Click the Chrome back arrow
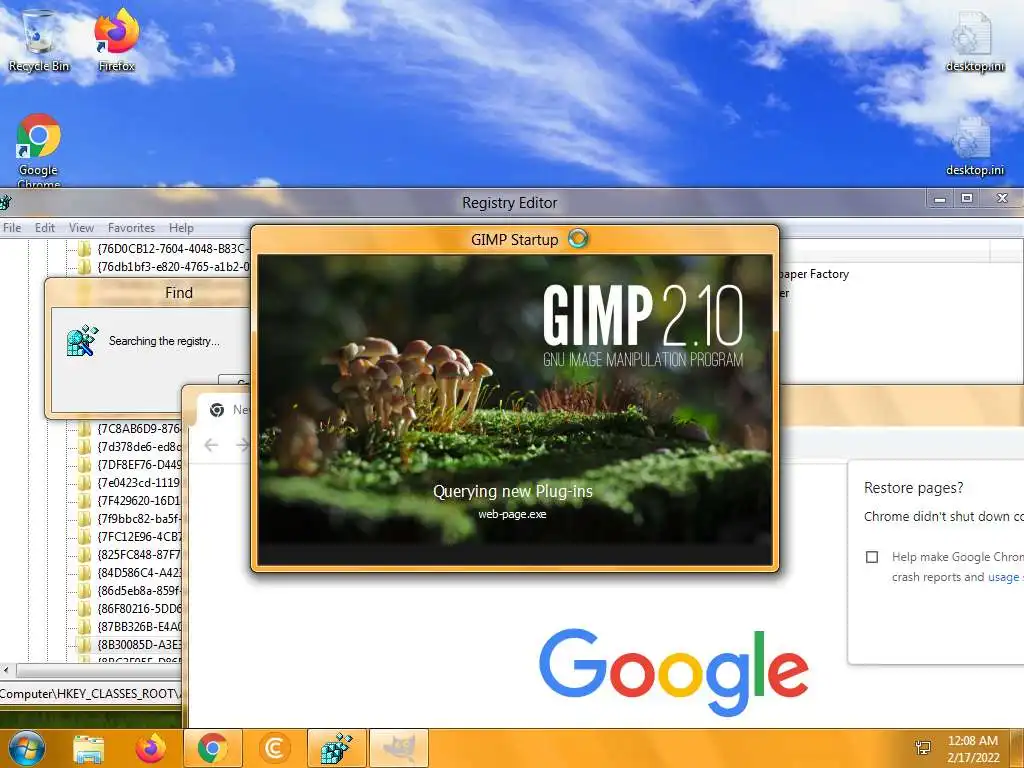Viewport: 1024px width, 768px height. pyautogui.click(x=211, y=445)
